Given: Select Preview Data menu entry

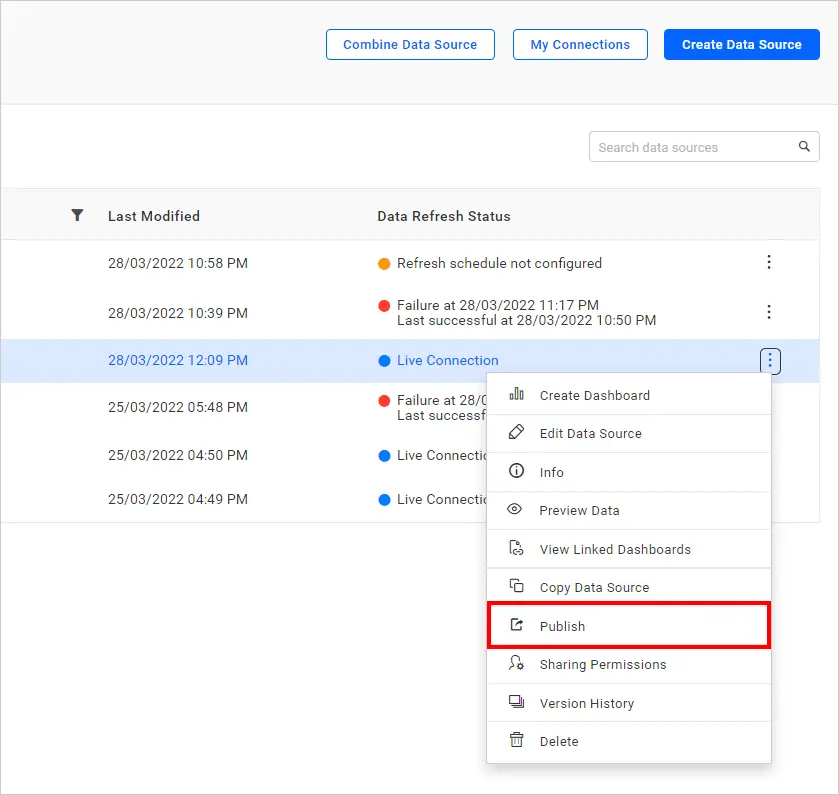Looking at the screenshot, I should [629, 510].
